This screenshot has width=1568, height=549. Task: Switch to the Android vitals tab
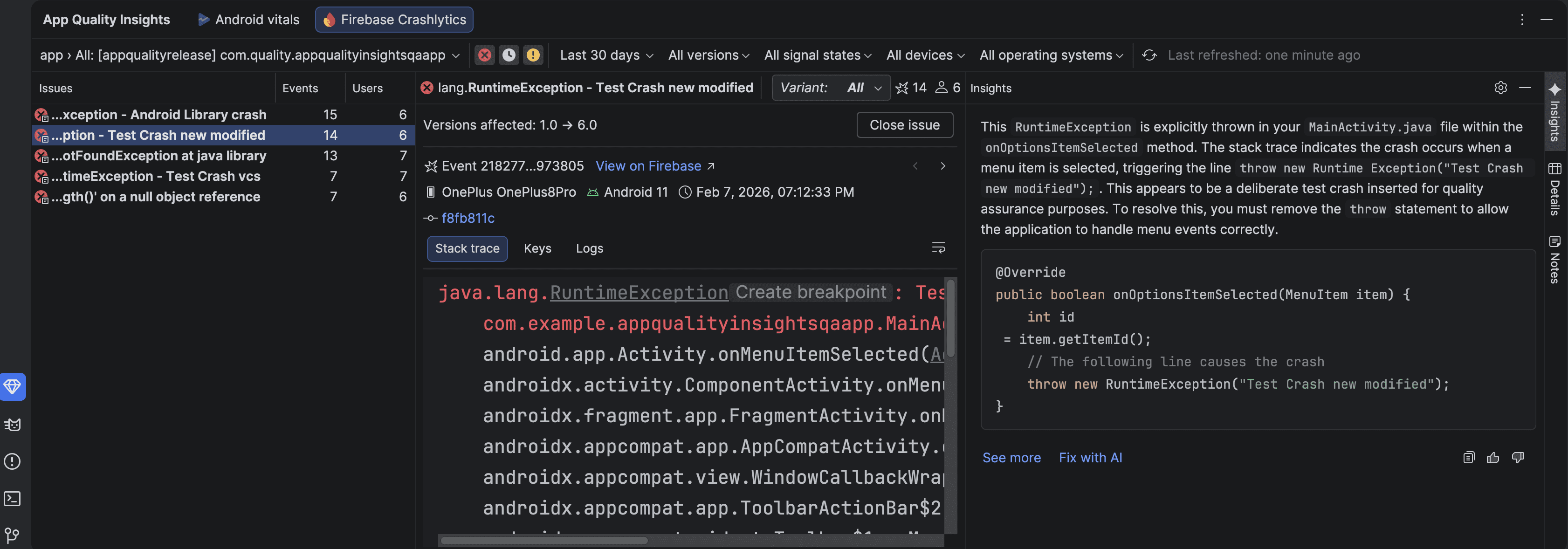(x=248, y=19)
